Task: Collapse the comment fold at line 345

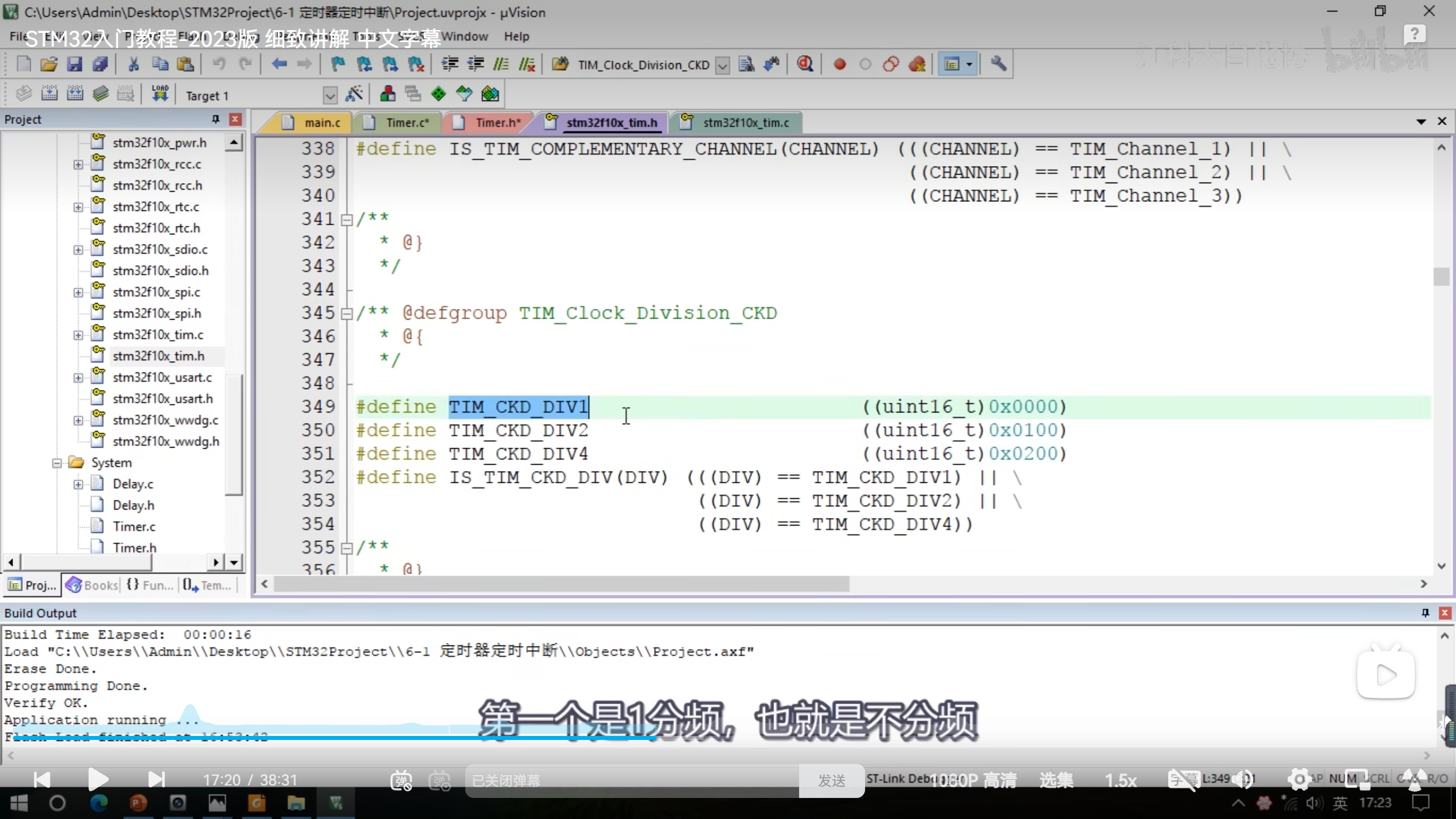Action: [346, 313]
